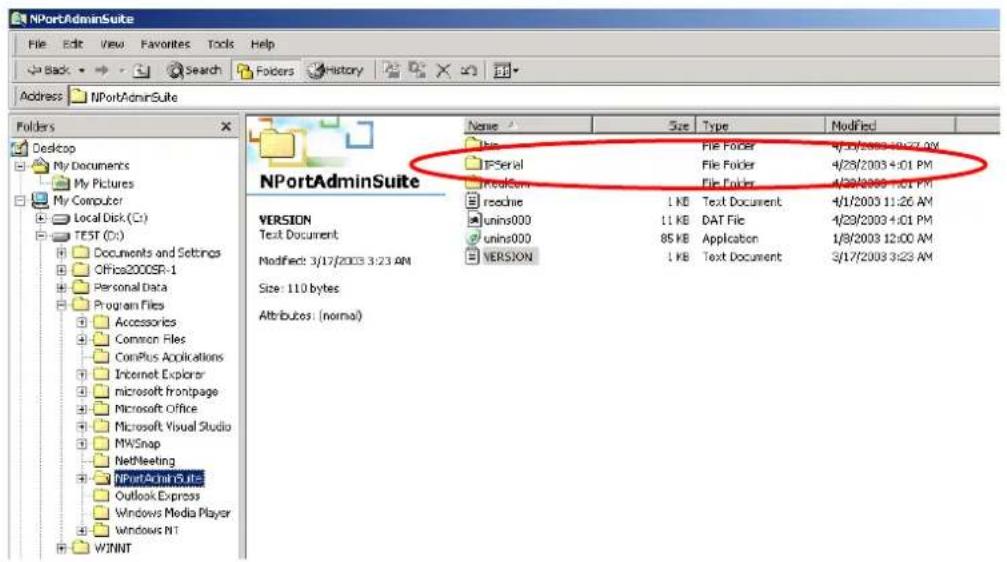Viewport: 1007px width, 562px height.
Task: Toggle the Folders pane button
Action: (x=265, y=71)
